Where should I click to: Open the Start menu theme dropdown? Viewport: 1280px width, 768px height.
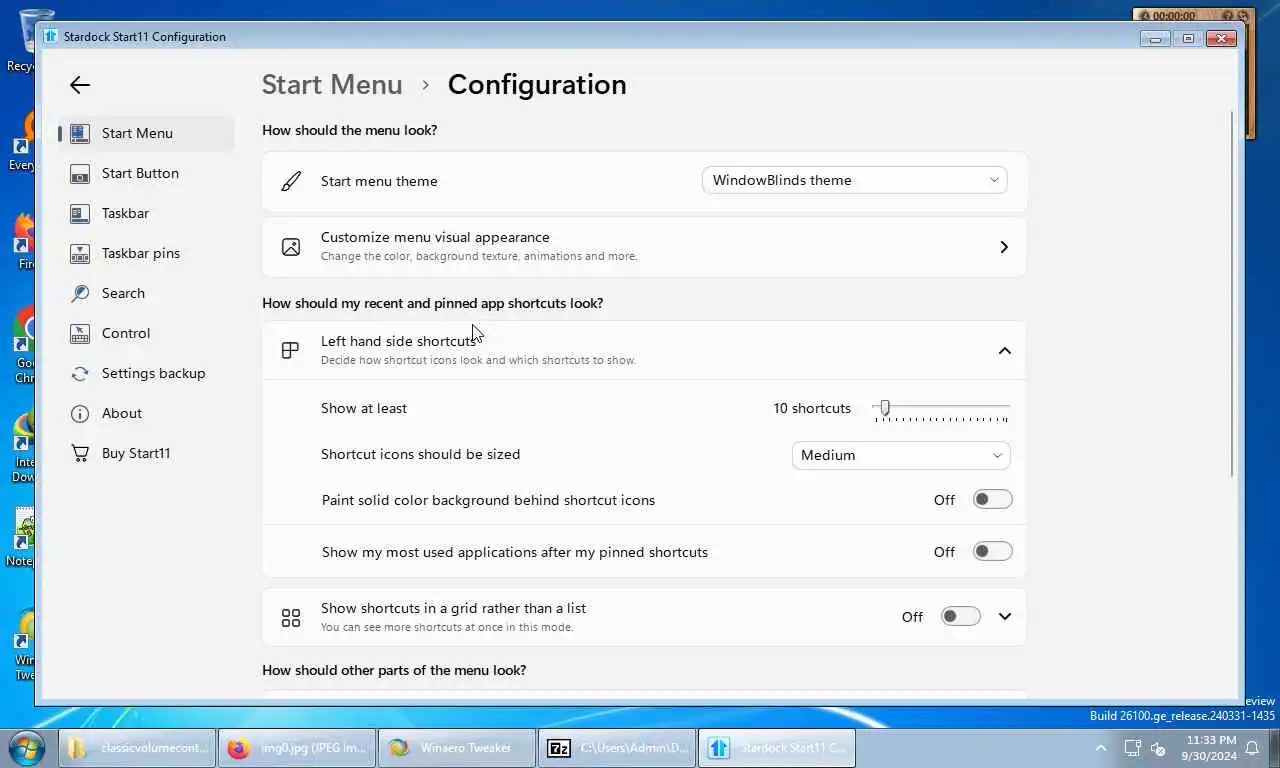(x=855, y=181)
